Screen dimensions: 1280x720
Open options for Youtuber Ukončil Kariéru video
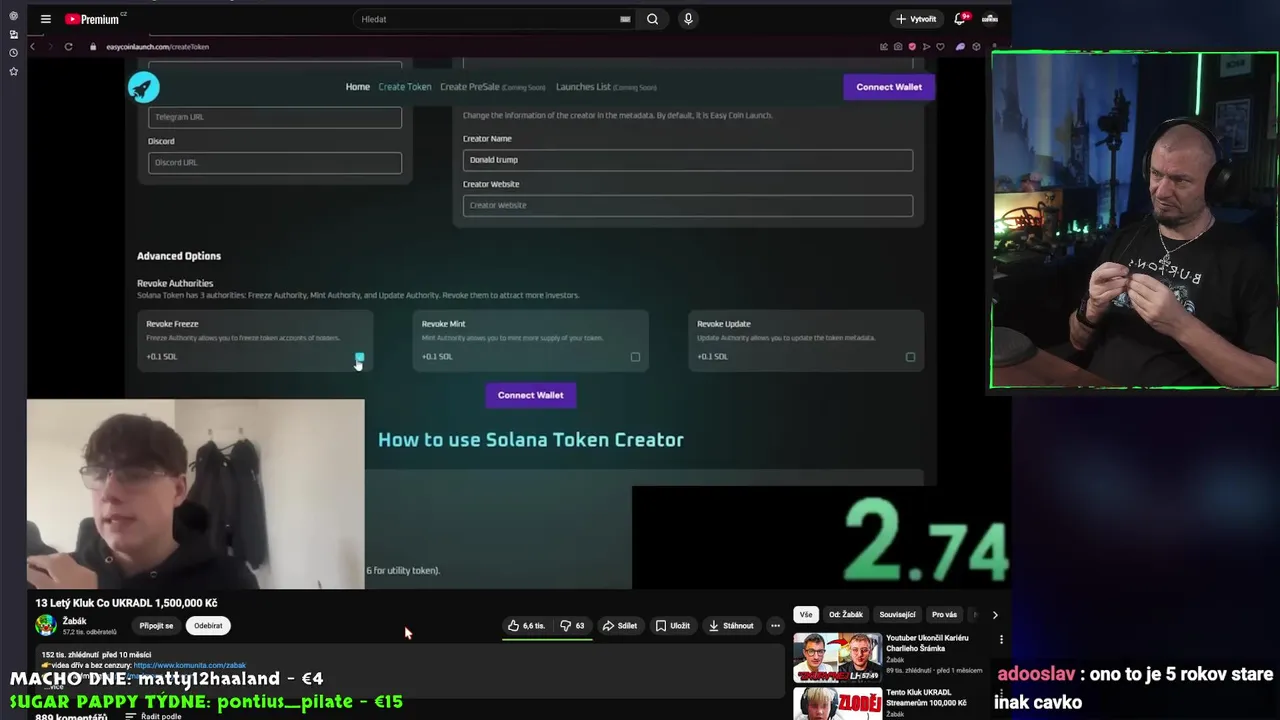click(x=1001, y=640)
